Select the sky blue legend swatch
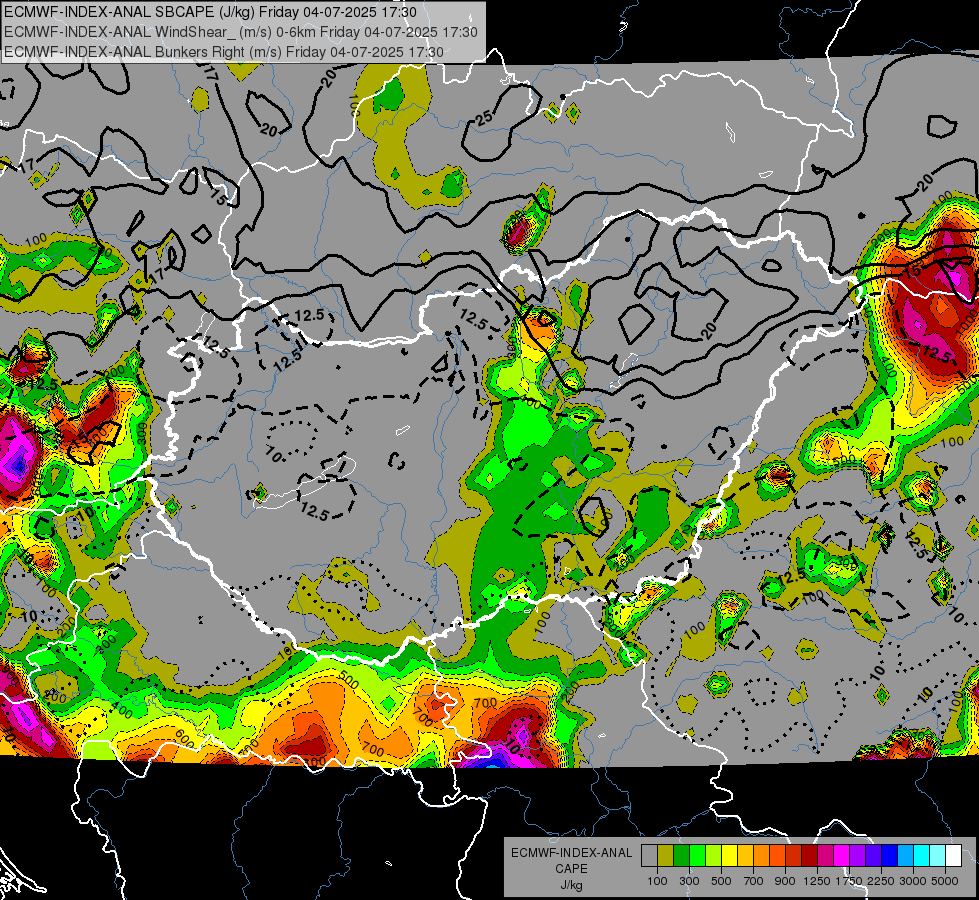The height and width of the screenshot is (900, 979). point(906,856)
